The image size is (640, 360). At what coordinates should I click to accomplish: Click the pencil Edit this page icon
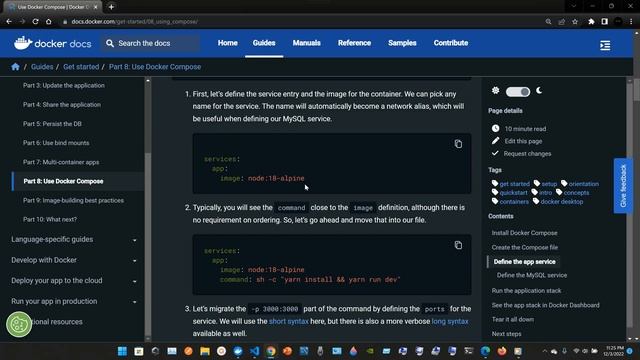[x=496, y=141]
